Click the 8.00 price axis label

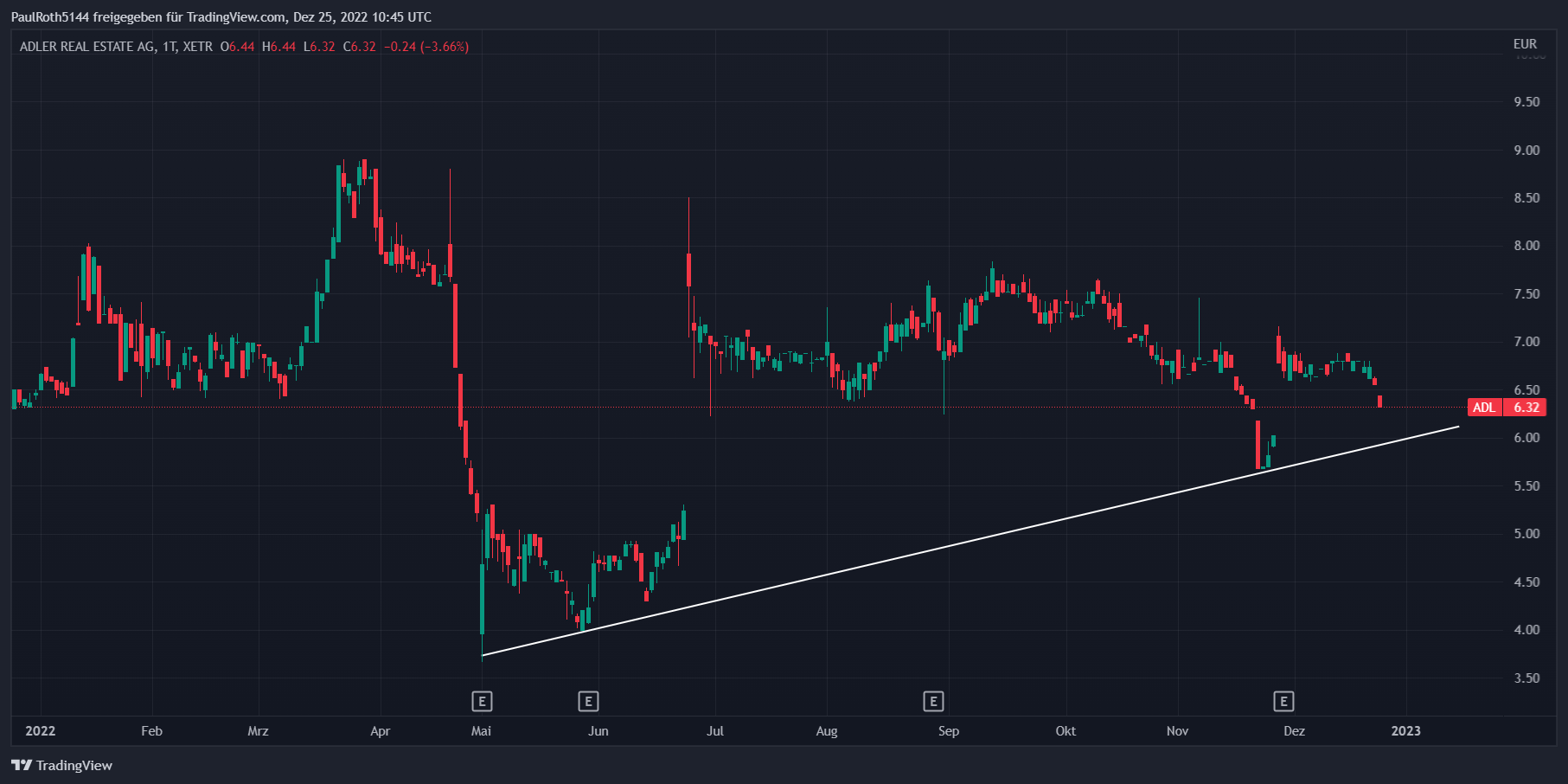(x=1526, y=246)
